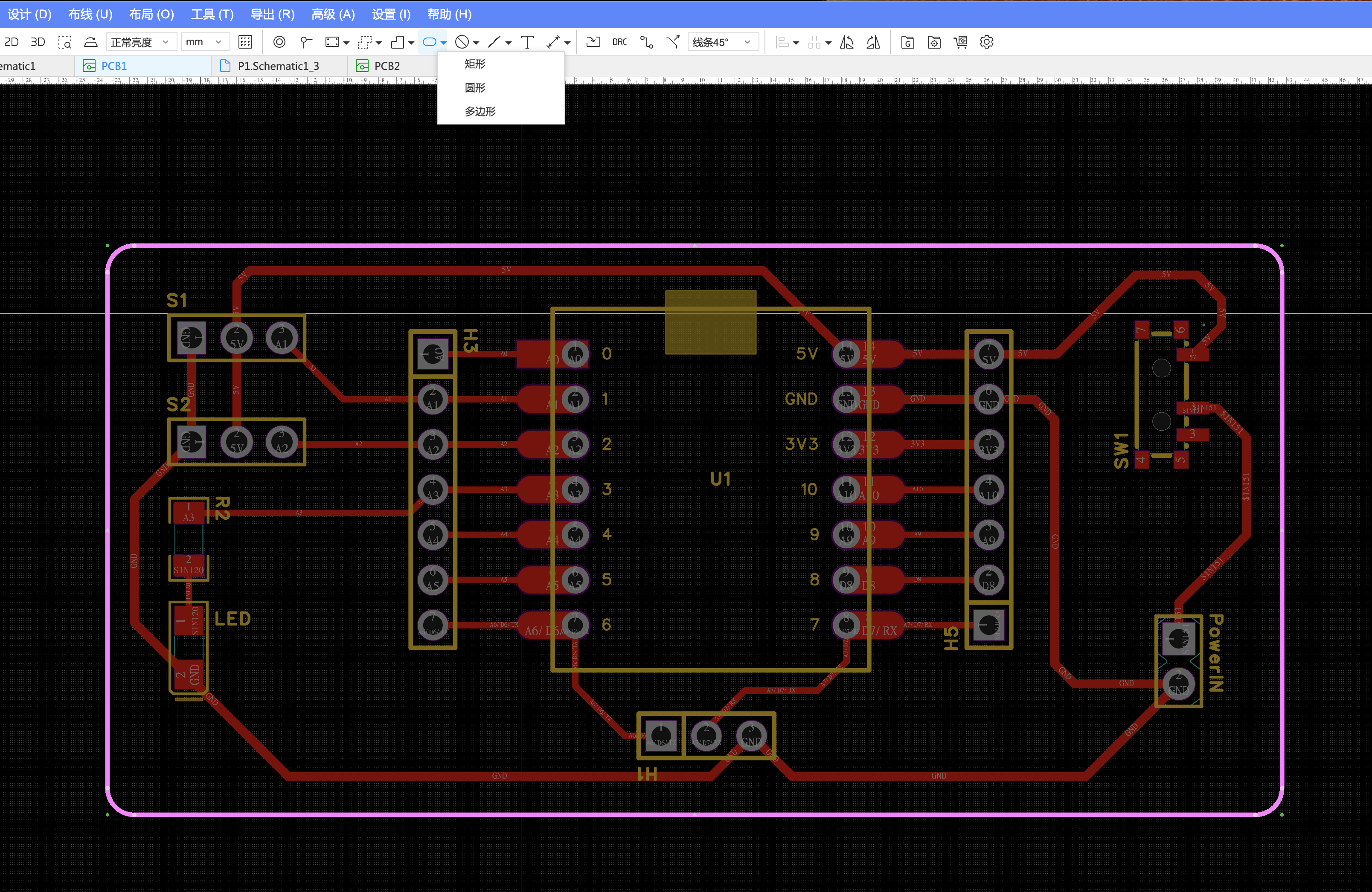Select the R2 designator text
The image size is (1372, 892).
(223, 508)
